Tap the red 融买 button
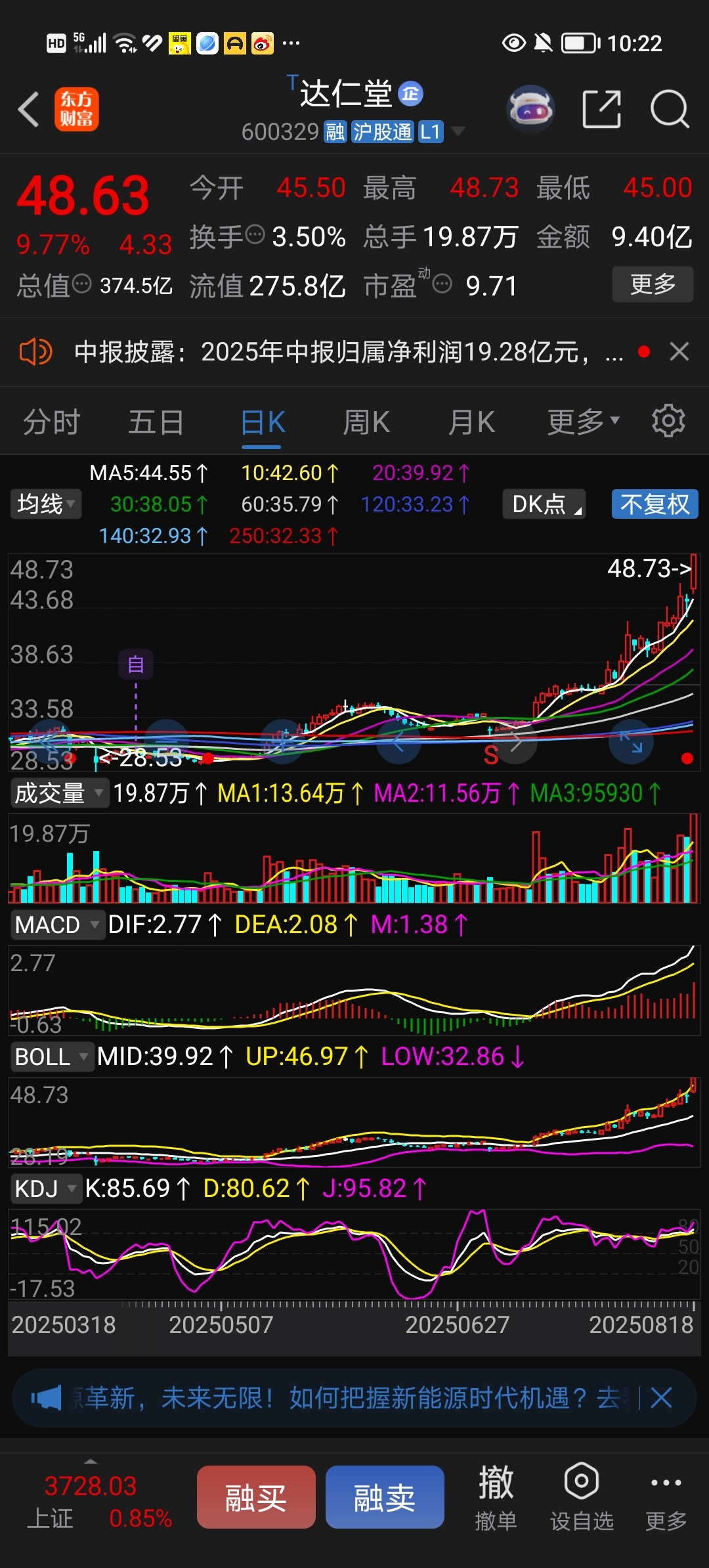Screen dimensions: 709x1568 pyautogui.click(x=256, y=1497)
